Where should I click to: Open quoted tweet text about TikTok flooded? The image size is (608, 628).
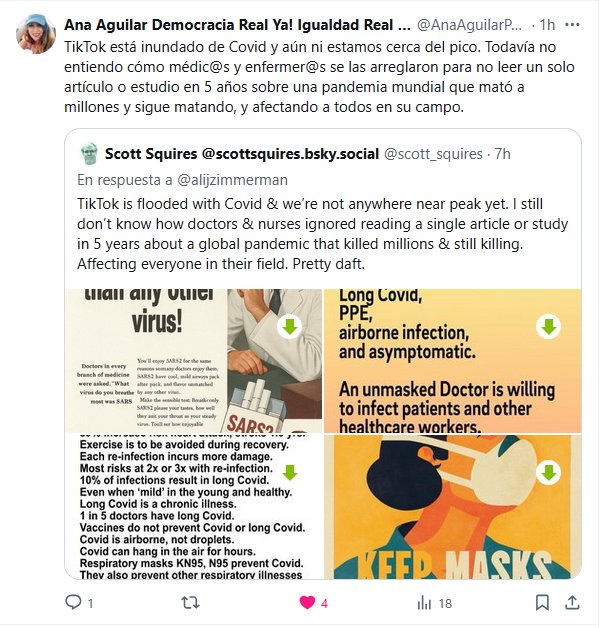click(x=323, y=234)
